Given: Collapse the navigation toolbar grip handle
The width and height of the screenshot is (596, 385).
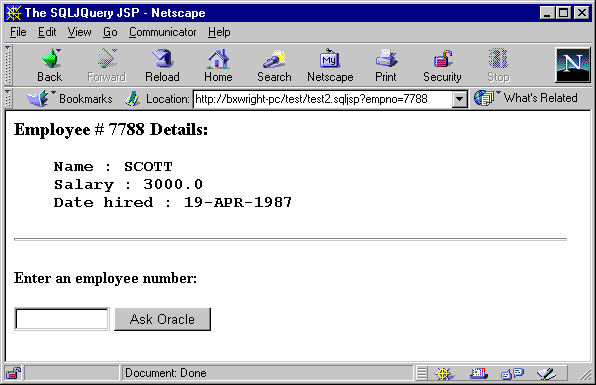Looking at the screenshot, I should tap(8, 65).
